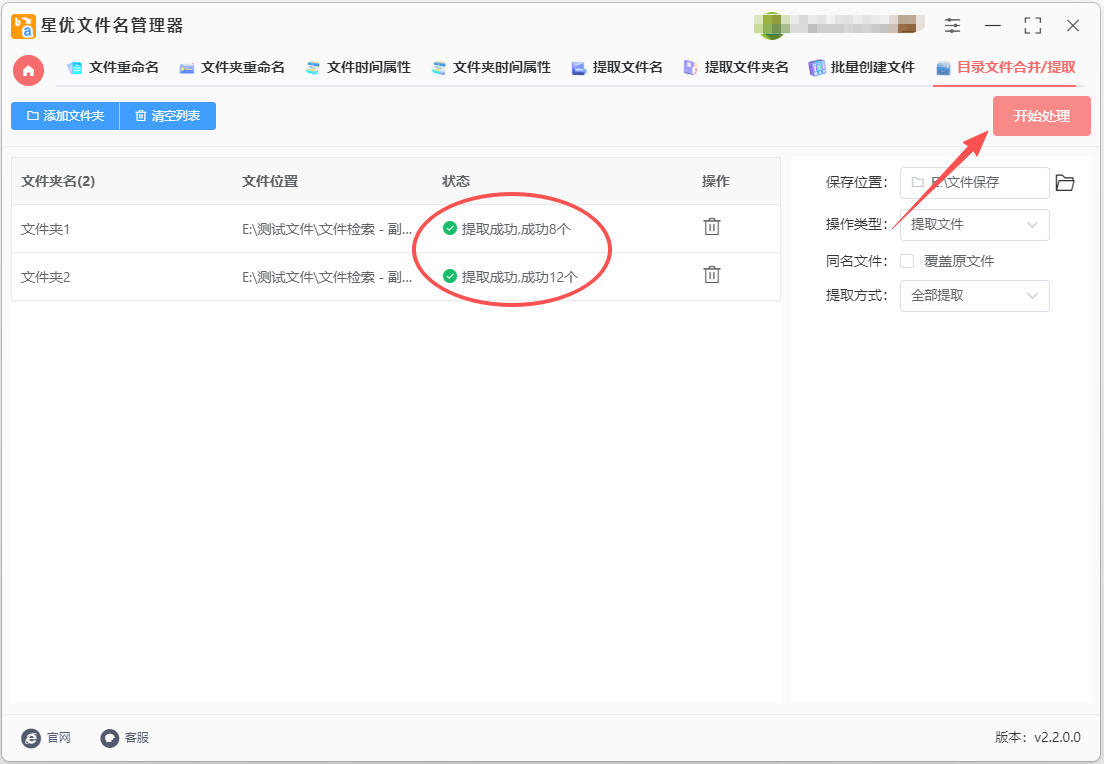
Task: Click the 保存位置 path input field
Action: (x=974, y=183)
